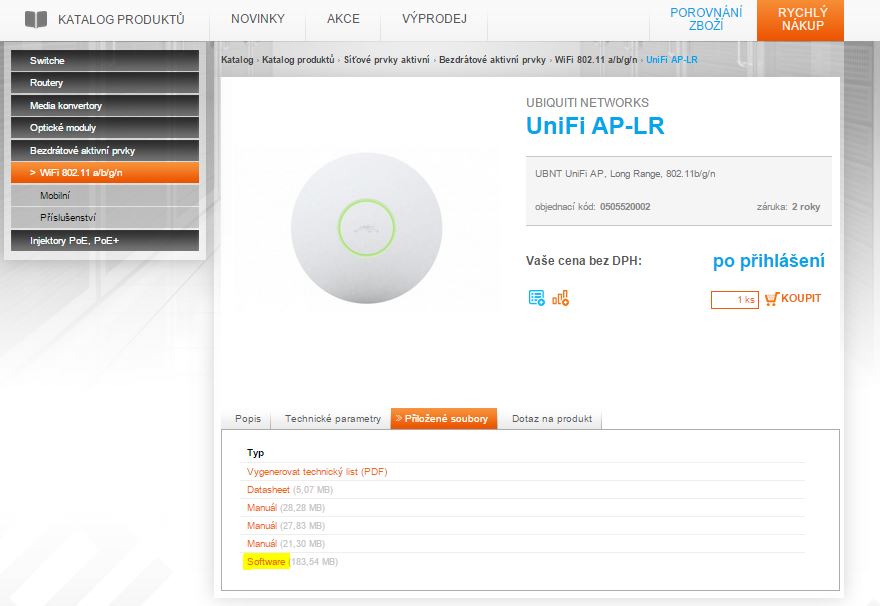
Task: Click the Typ column header
Action: pyautogui.click(x=255, y=453)
